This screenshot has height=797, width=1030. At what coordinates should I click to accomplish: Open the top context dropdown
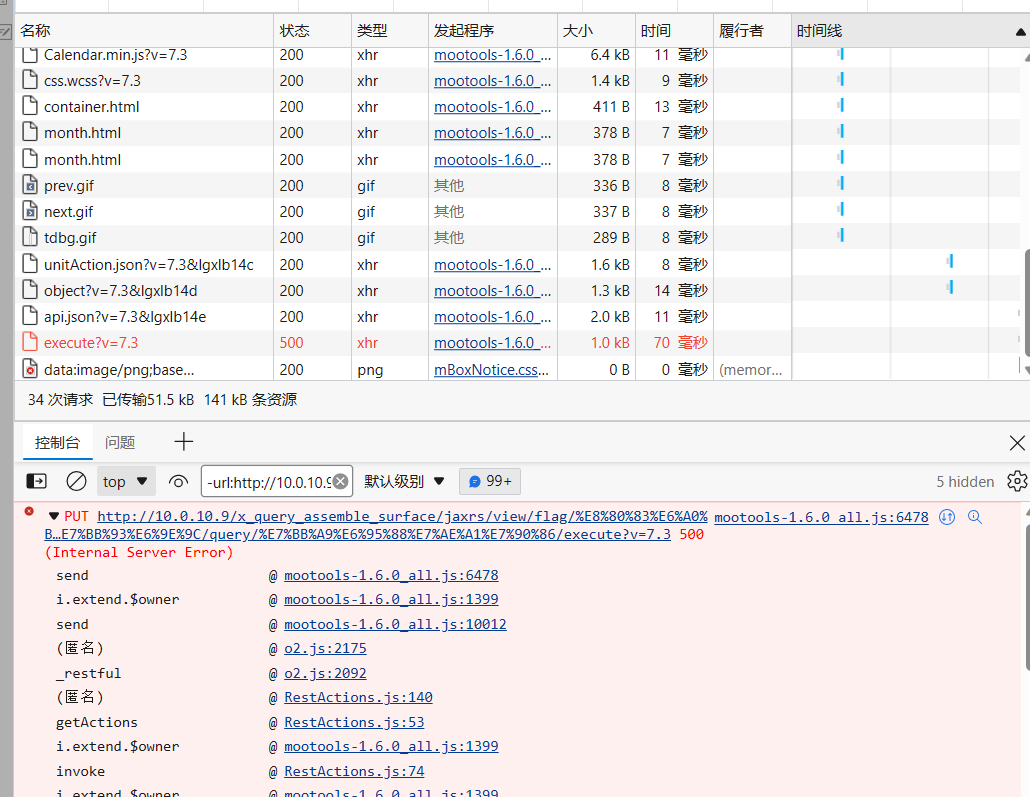pos(126,481)
